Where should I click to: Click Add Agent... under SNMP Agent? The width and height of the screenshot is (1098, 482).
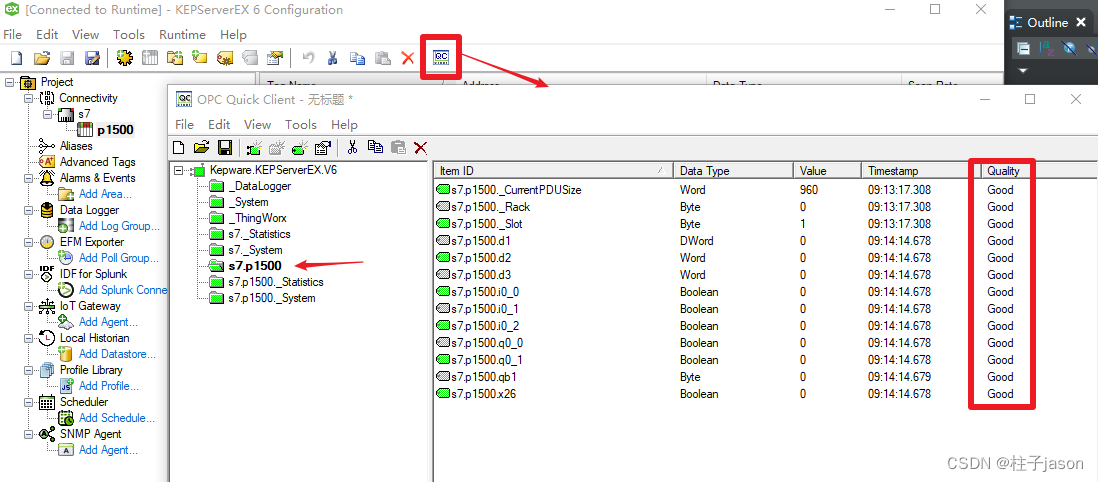point(108,450)
